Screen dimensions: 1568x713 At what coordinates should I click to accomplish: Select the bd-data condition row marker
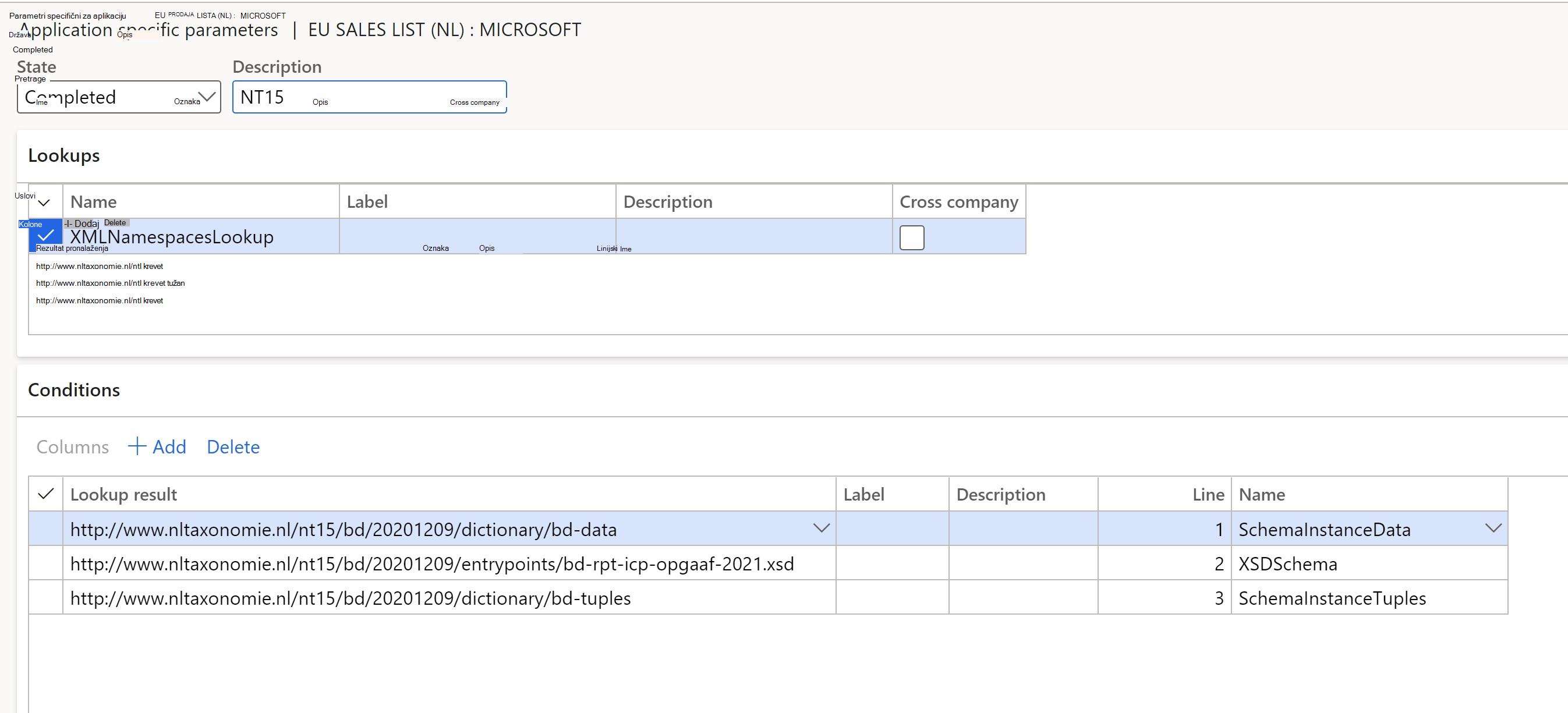coord(45,528)
